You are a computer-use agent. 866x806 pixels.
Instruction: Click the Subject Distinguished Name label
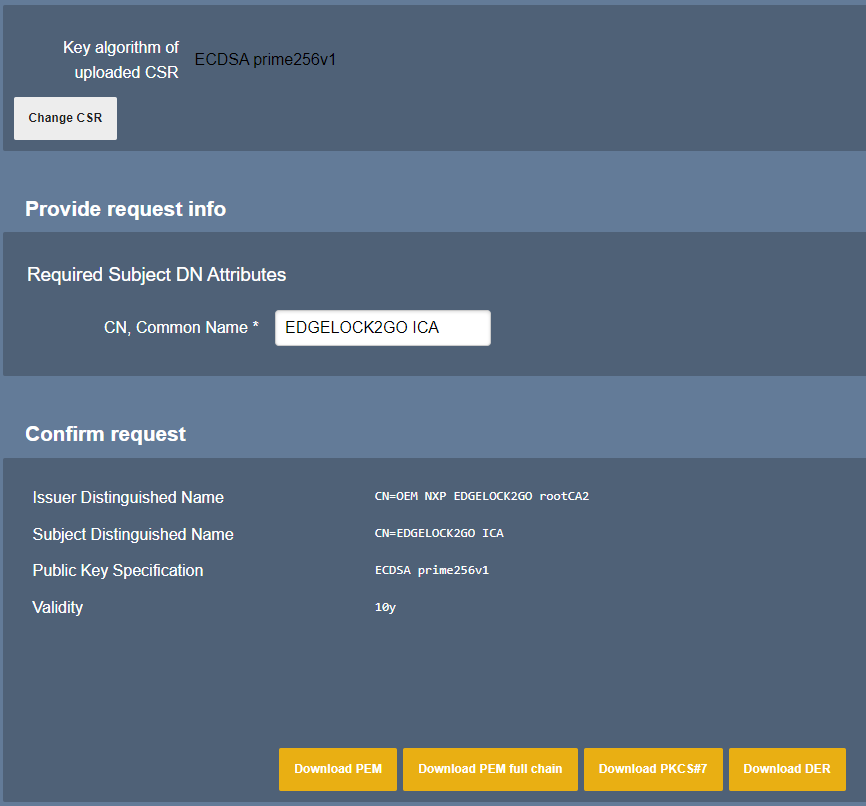coord(133,535)
